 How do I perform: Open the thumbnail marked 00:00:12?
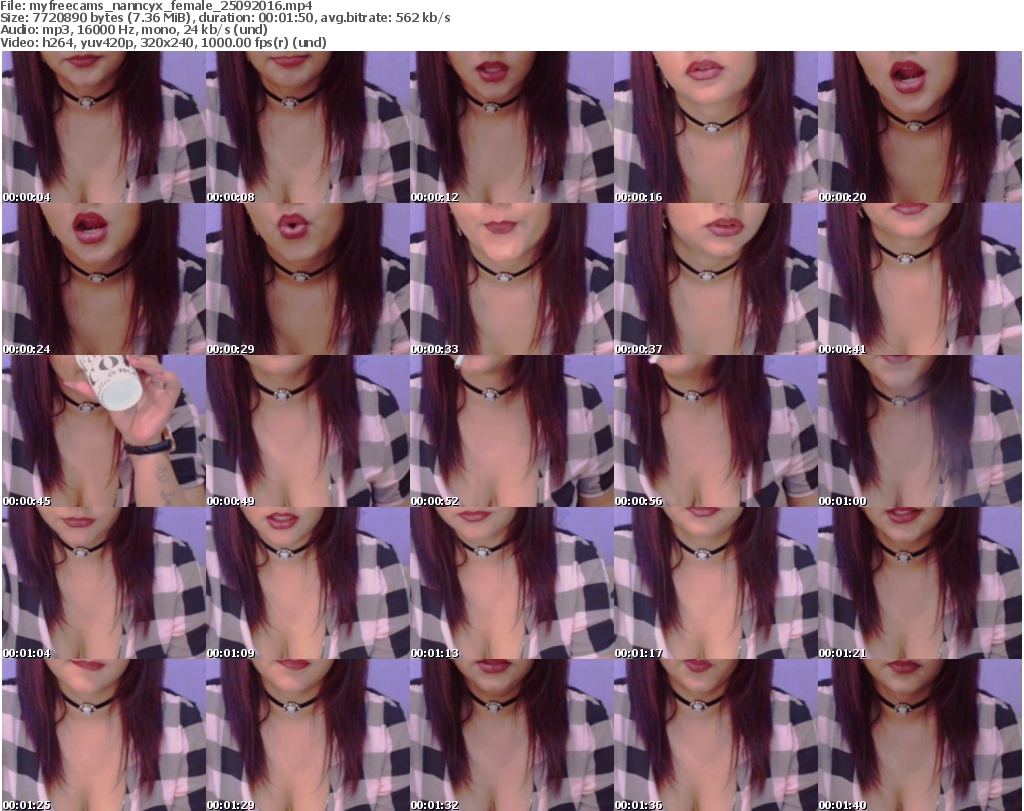[511, 127]
